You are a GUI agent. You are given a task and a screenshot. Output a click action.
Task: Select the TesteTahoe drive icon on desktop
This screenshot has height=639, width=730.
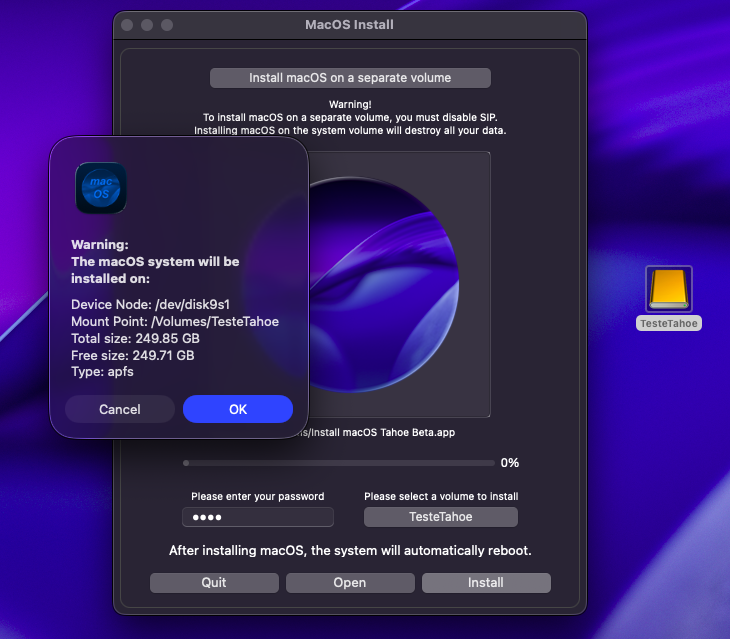click(x=669, y=289)
